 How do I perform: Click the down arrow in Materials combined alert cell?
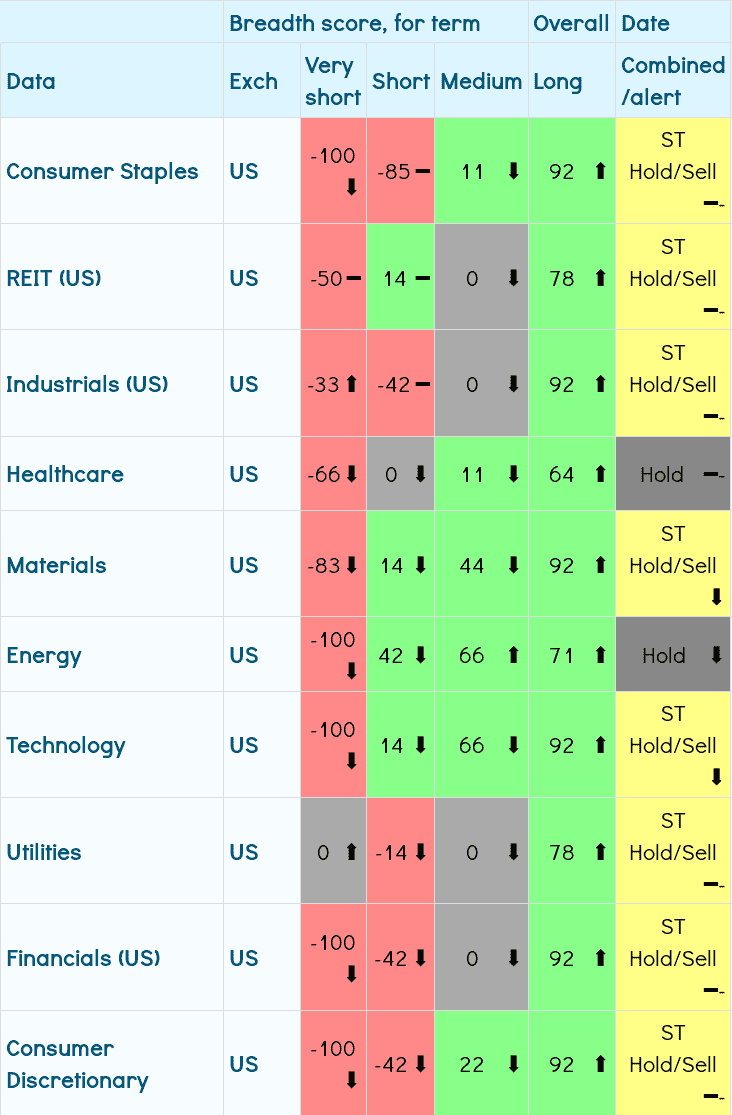(x=716, y=597)
